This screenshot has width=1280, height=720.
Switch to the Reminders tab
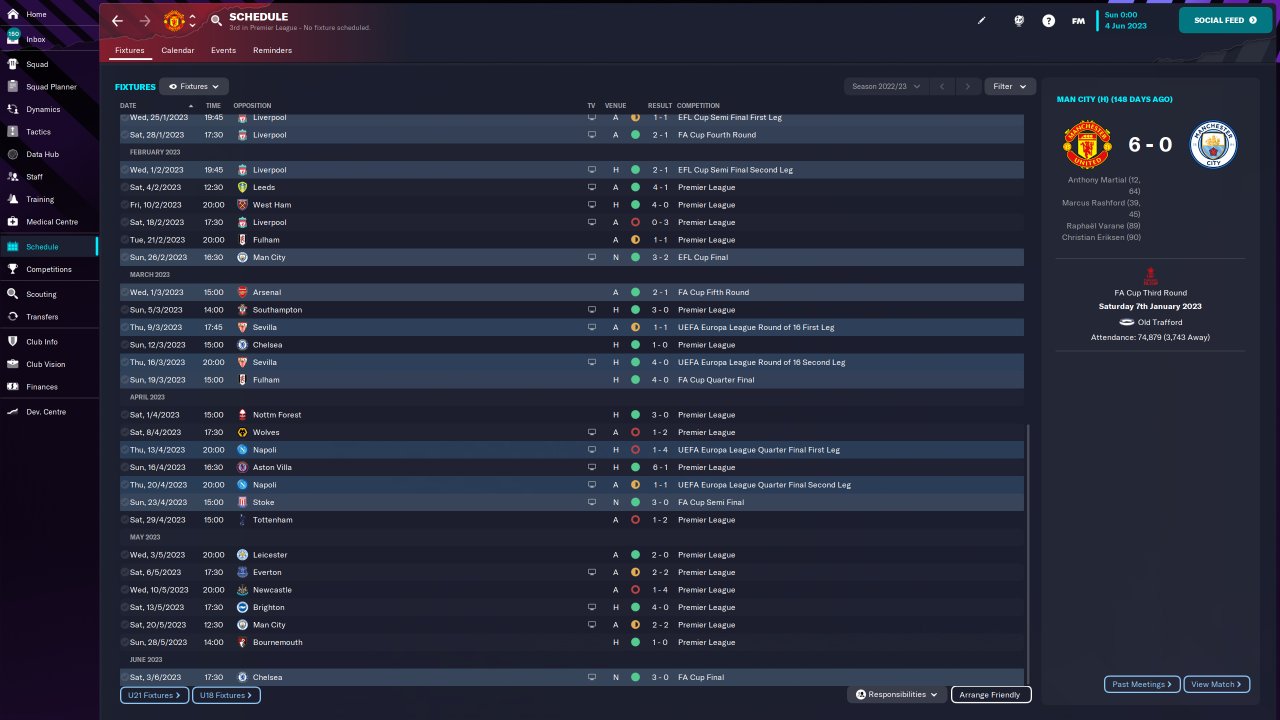[273, 50]
